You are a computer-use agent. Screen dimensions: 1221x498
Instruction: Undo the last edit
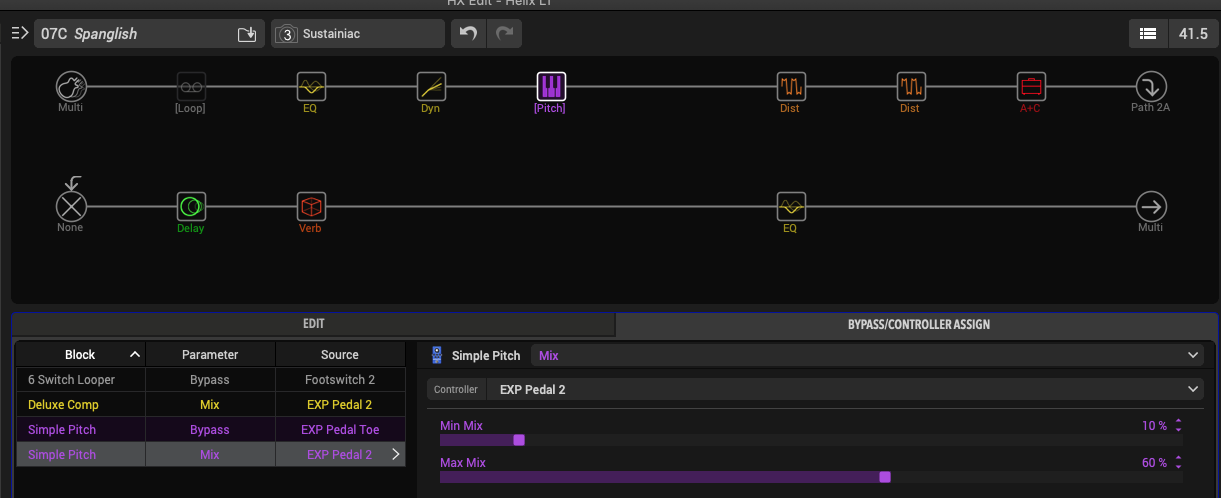coord(468,33)
